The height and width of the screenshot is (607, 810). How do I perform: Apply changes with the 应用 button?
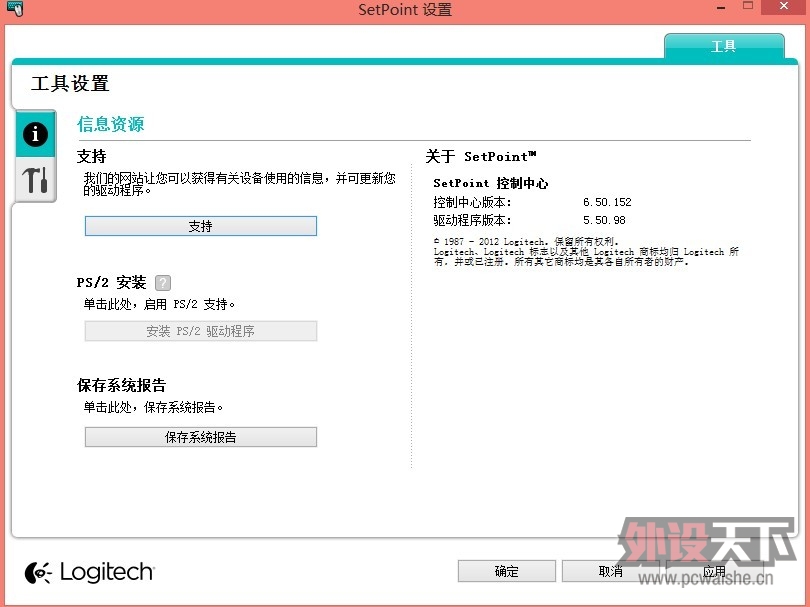point(714,571)
